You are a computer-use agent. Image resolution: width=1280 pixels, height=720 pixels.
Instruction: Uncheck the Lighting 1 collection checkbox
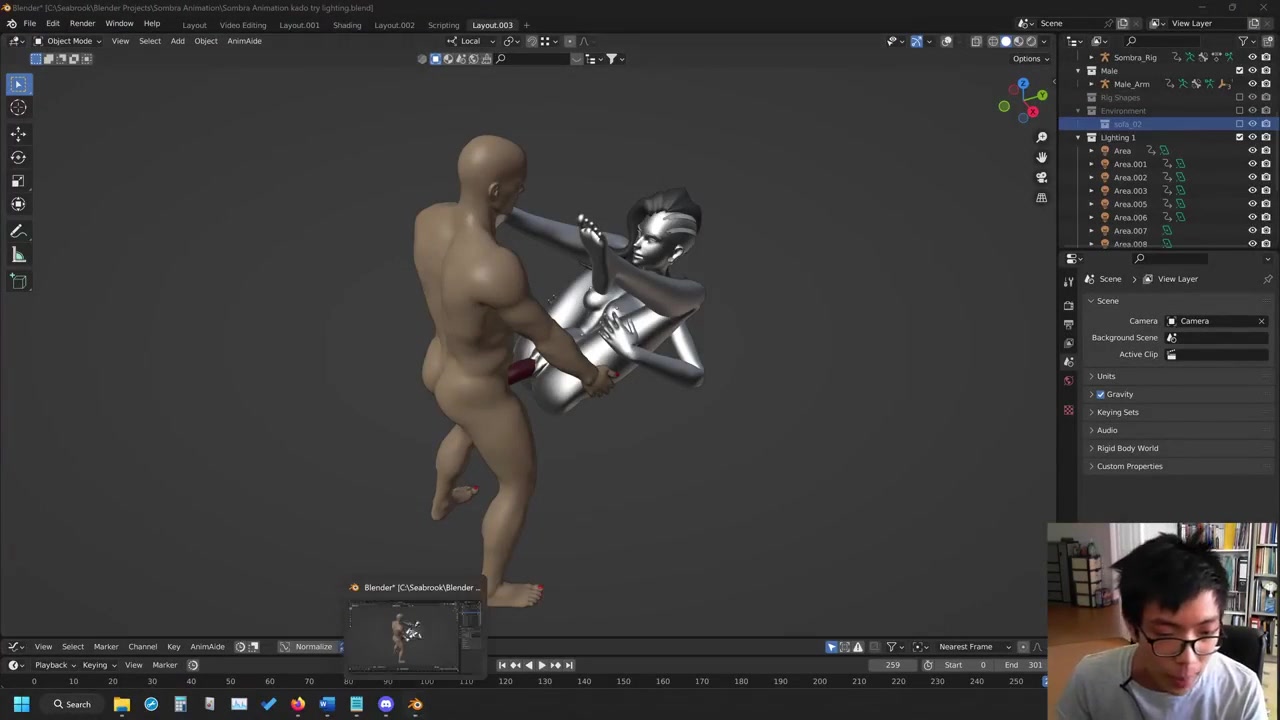pyautogui.click(x=1239, y=137)
